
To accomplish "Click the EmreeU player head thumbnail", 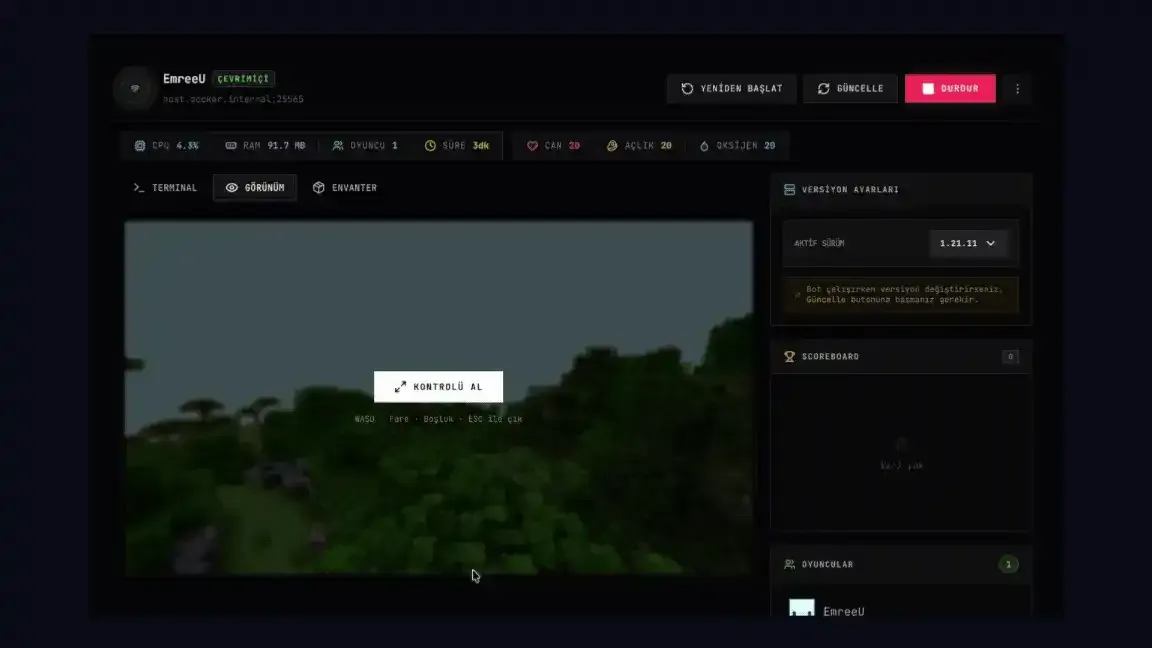I will (x=802, y=608).
